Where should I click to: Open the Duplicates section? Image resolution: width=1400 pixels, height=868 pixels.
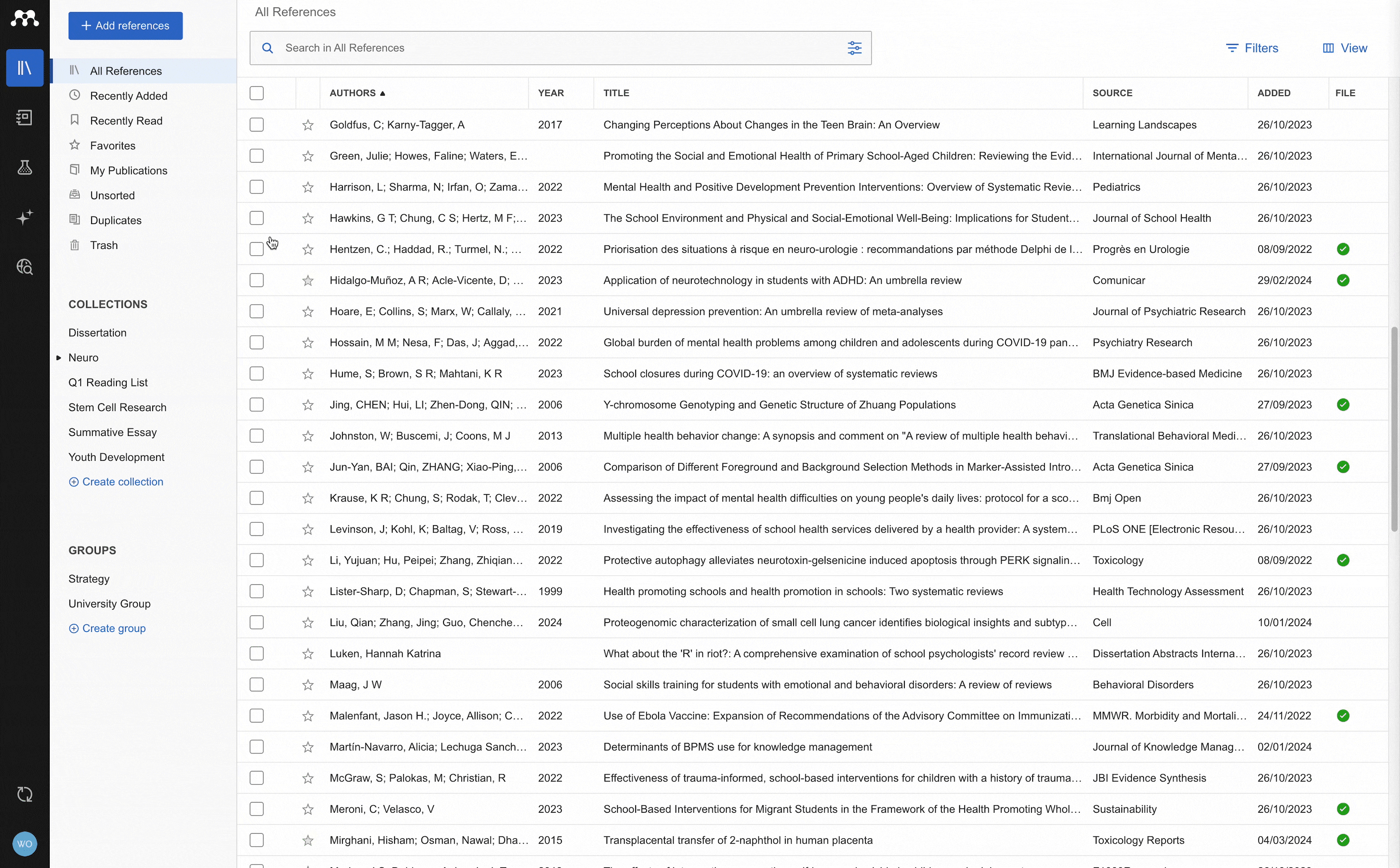tap(115, 221)
